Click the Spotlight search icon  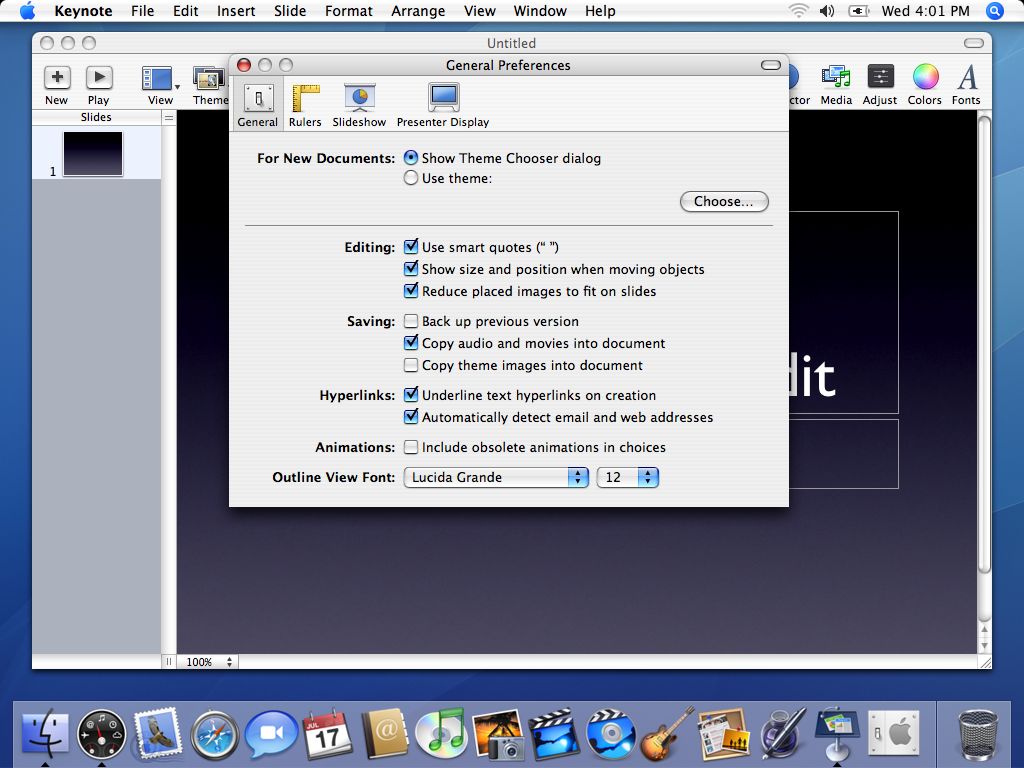click(x=995, y=10)
